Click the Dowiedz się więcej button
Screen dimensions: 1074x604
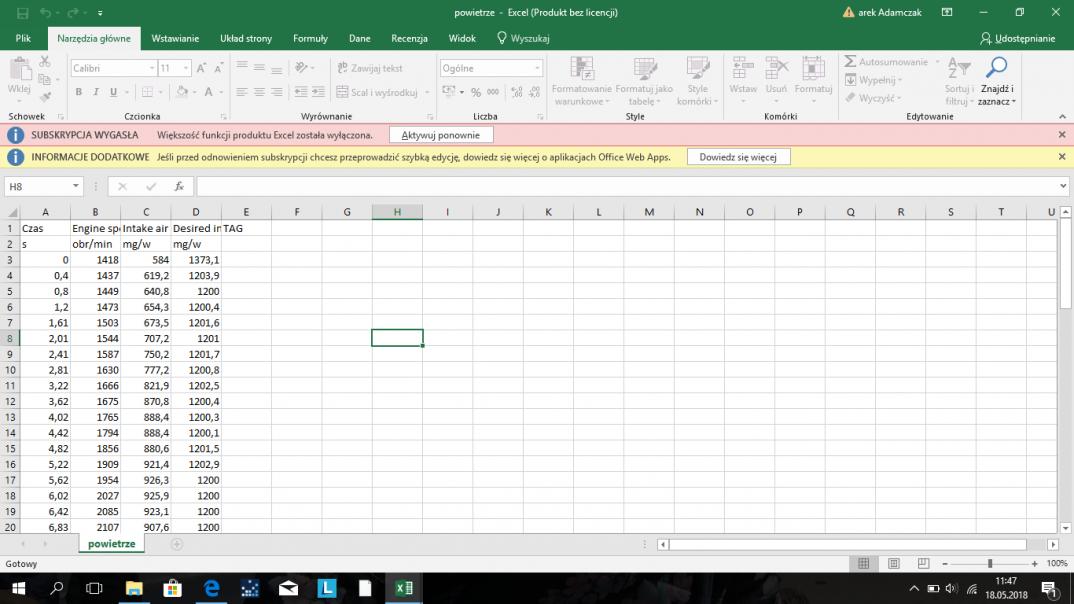738,157
